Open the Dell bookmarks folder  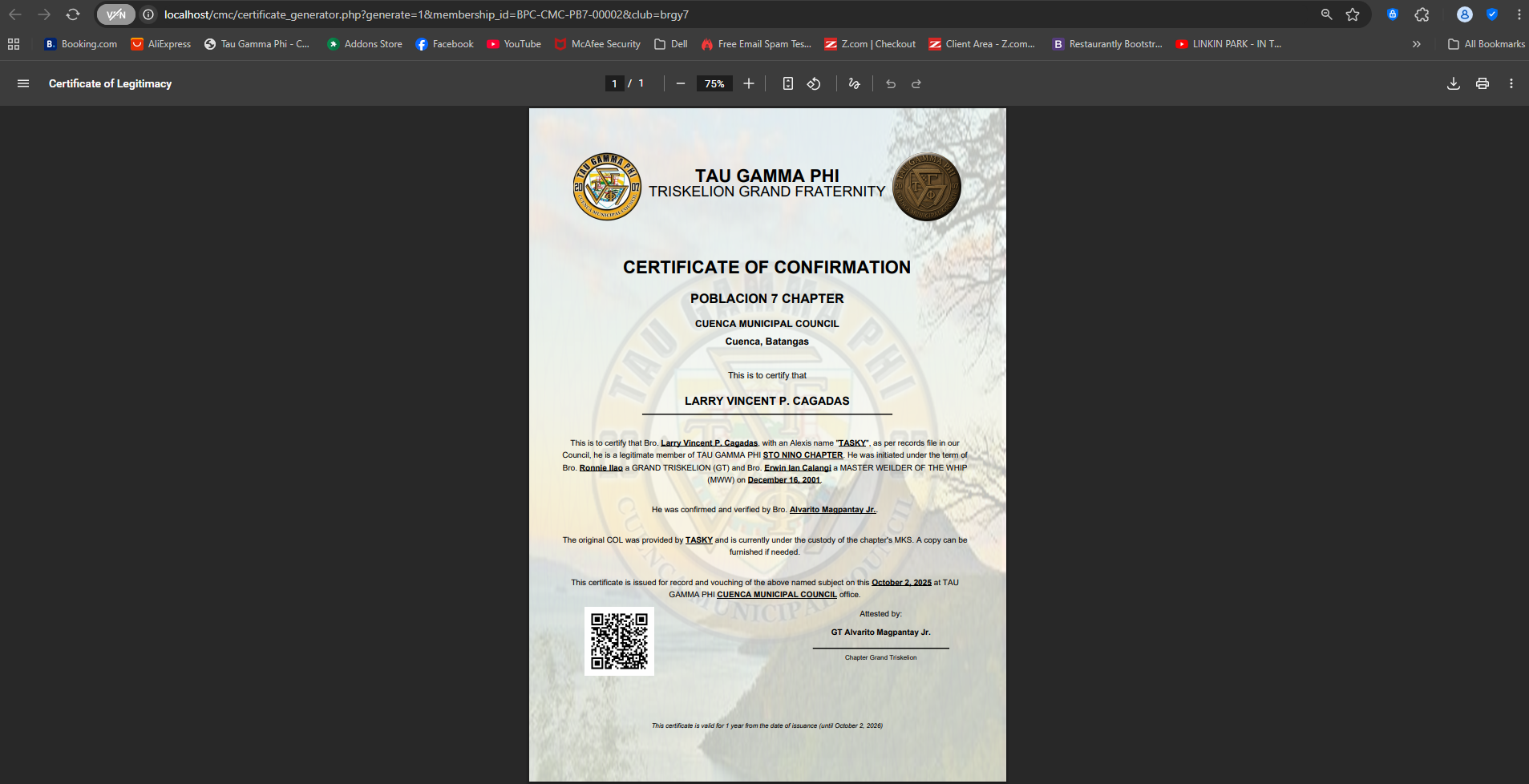pyautogui.click(x=671, y=44)
